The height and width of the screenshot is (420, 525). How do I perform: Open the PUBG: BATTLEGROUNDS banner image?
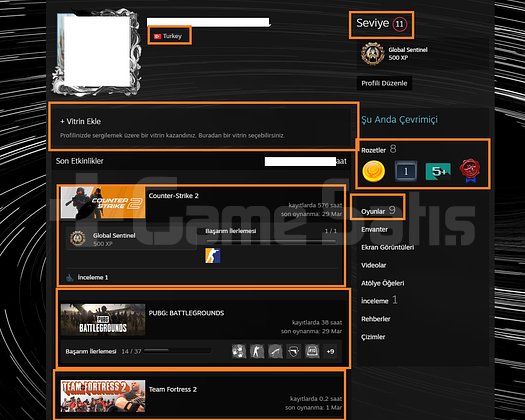click(103, 320)
